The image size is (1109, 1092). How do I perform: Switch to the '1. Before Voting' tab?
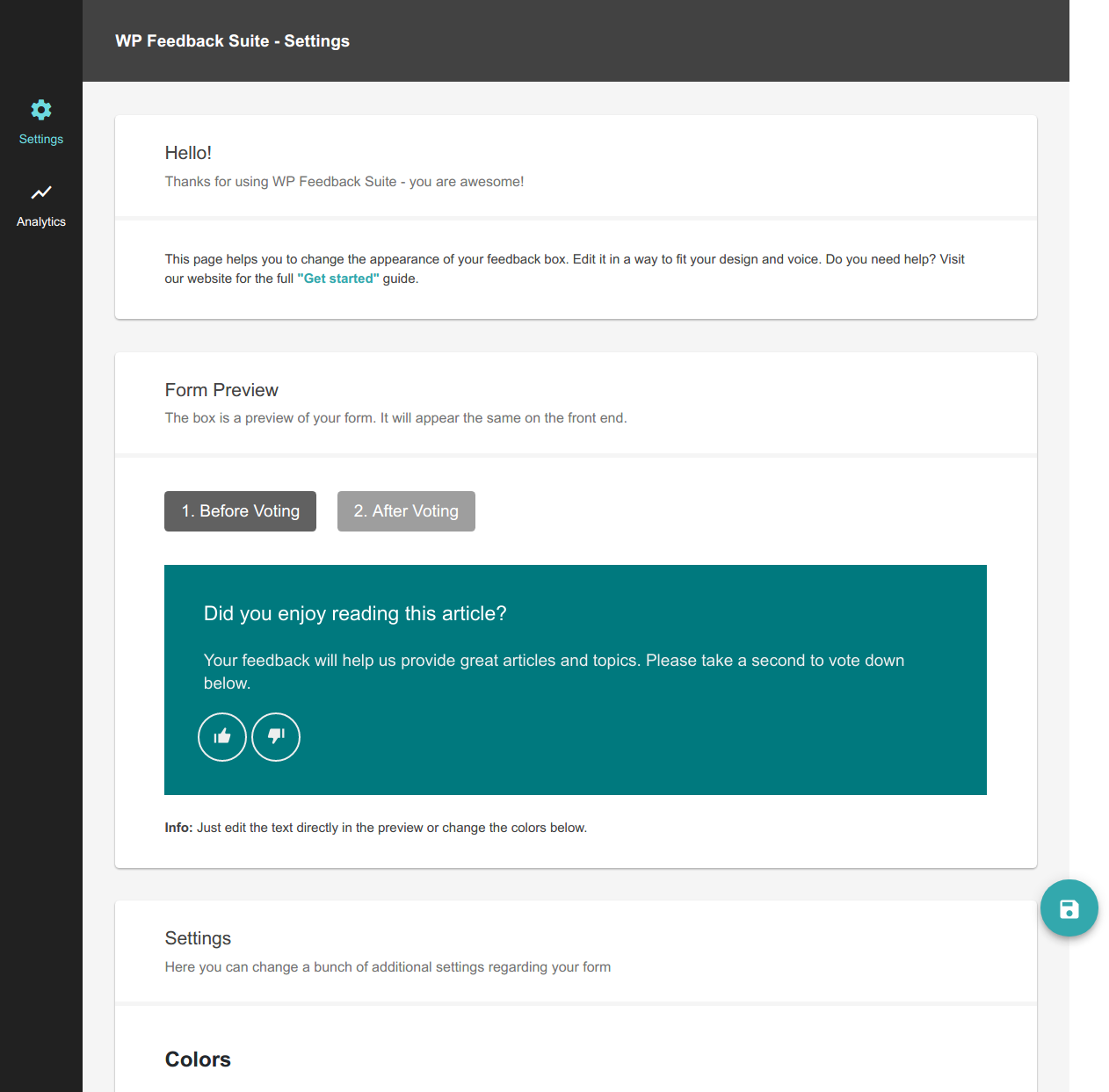(x=240, y=511)
